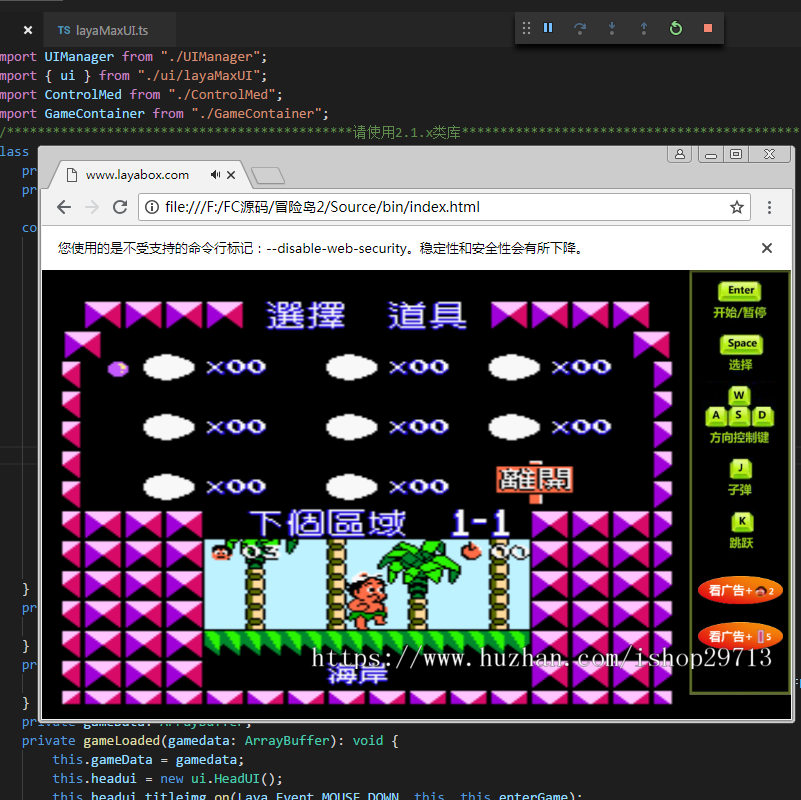Click the browser back arrow

click(x=63, y=207)
